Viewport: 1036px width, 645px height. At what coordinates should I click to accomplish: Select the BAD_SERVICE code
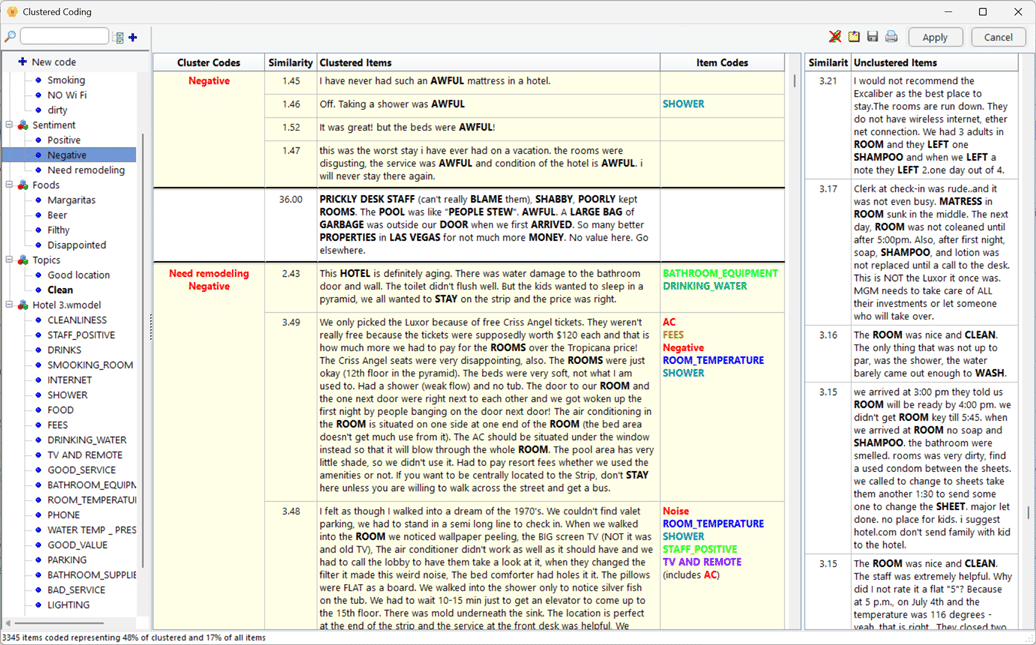point(76,590)
